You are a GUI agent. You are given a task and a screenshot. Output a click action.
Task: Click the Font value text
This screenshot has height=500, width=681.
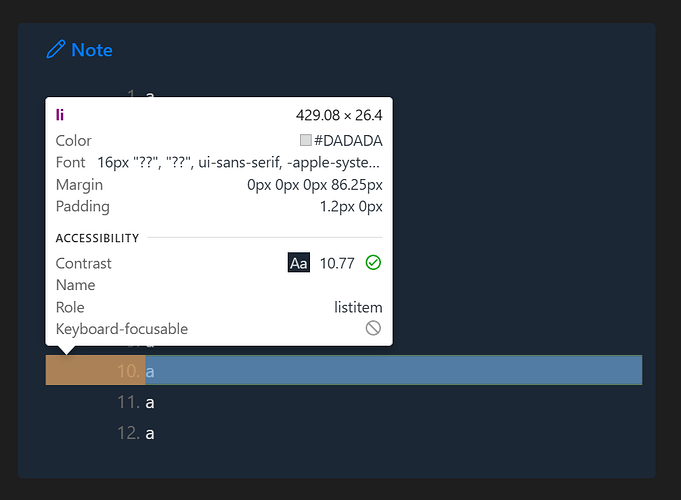pyautogui.click(x=238, y=162)
